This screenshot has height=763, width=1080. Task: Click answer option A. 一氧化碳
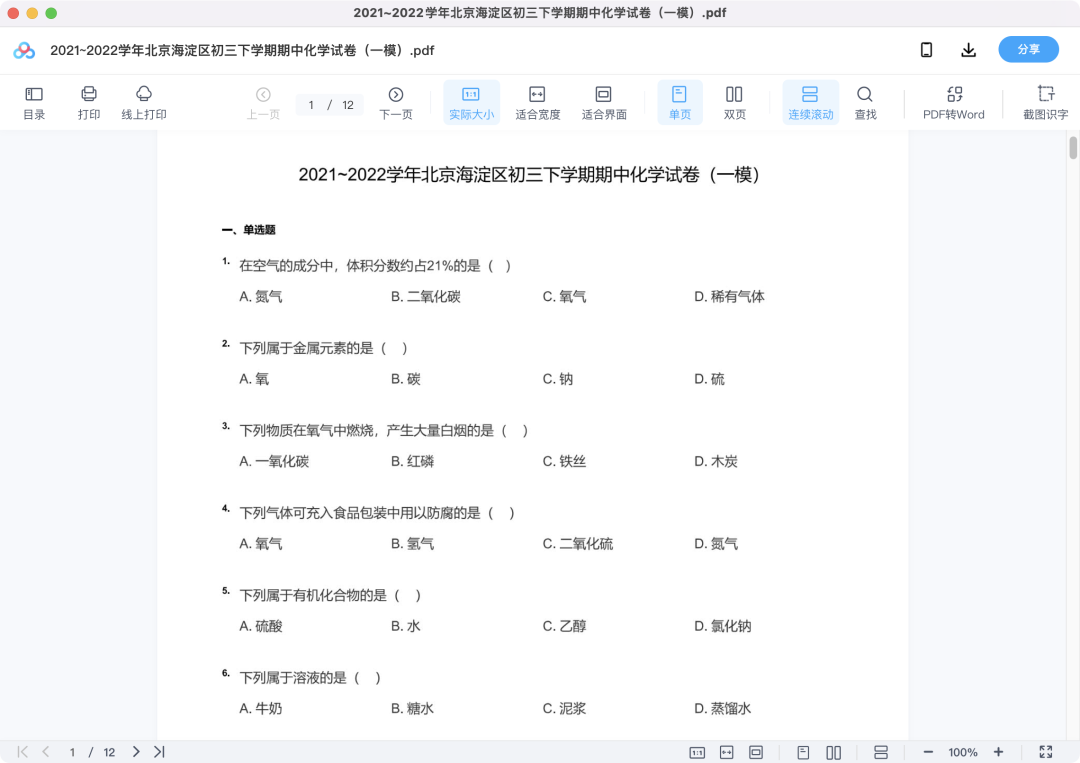[274, 461]
